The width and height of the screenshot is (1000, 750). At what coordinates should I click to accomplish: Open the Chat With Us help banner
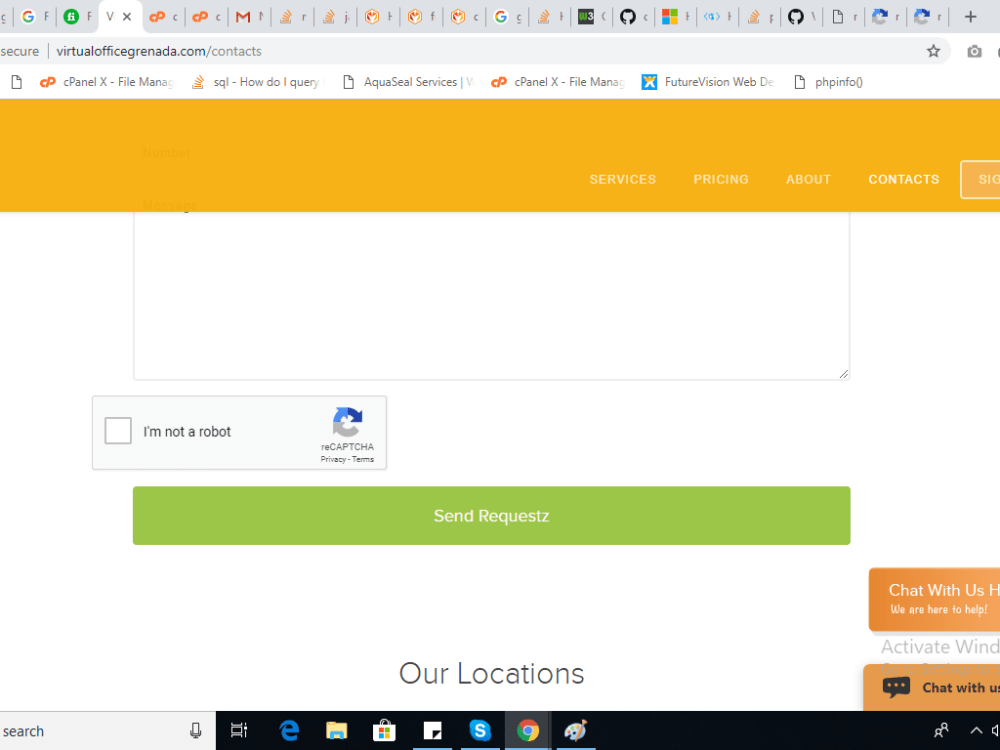934,599
